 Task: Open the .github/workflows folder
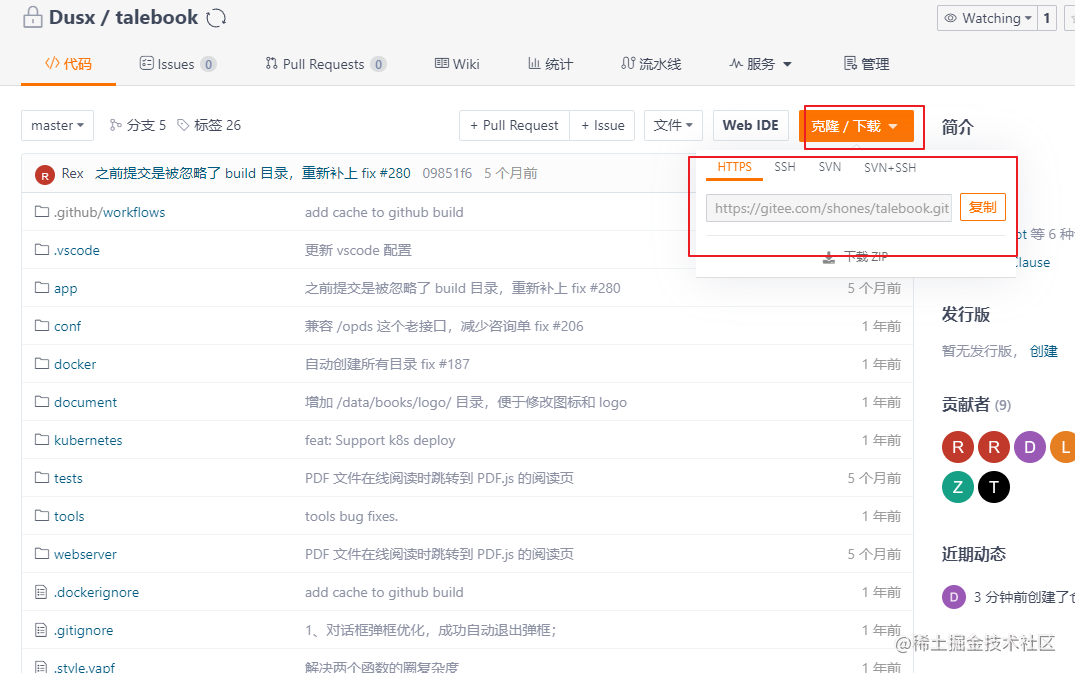[110, 212]
